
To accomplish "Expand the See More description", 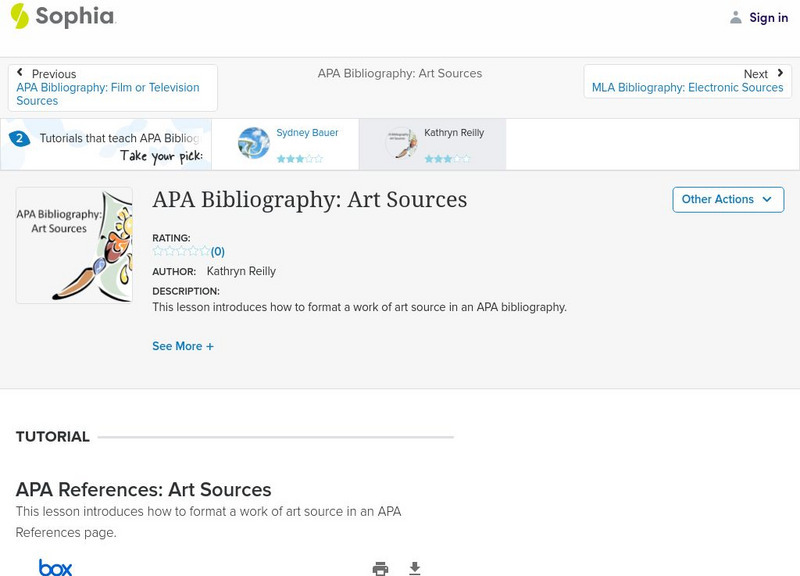I will [183, 346].
